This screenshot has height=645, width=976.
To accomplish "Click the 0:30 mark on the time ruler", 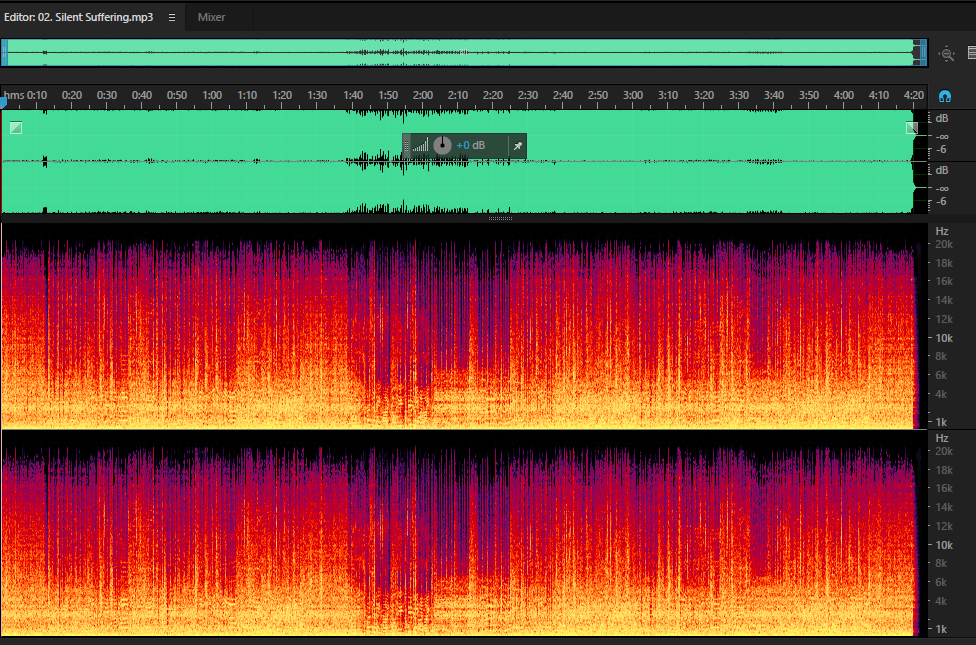I will 106,95.
